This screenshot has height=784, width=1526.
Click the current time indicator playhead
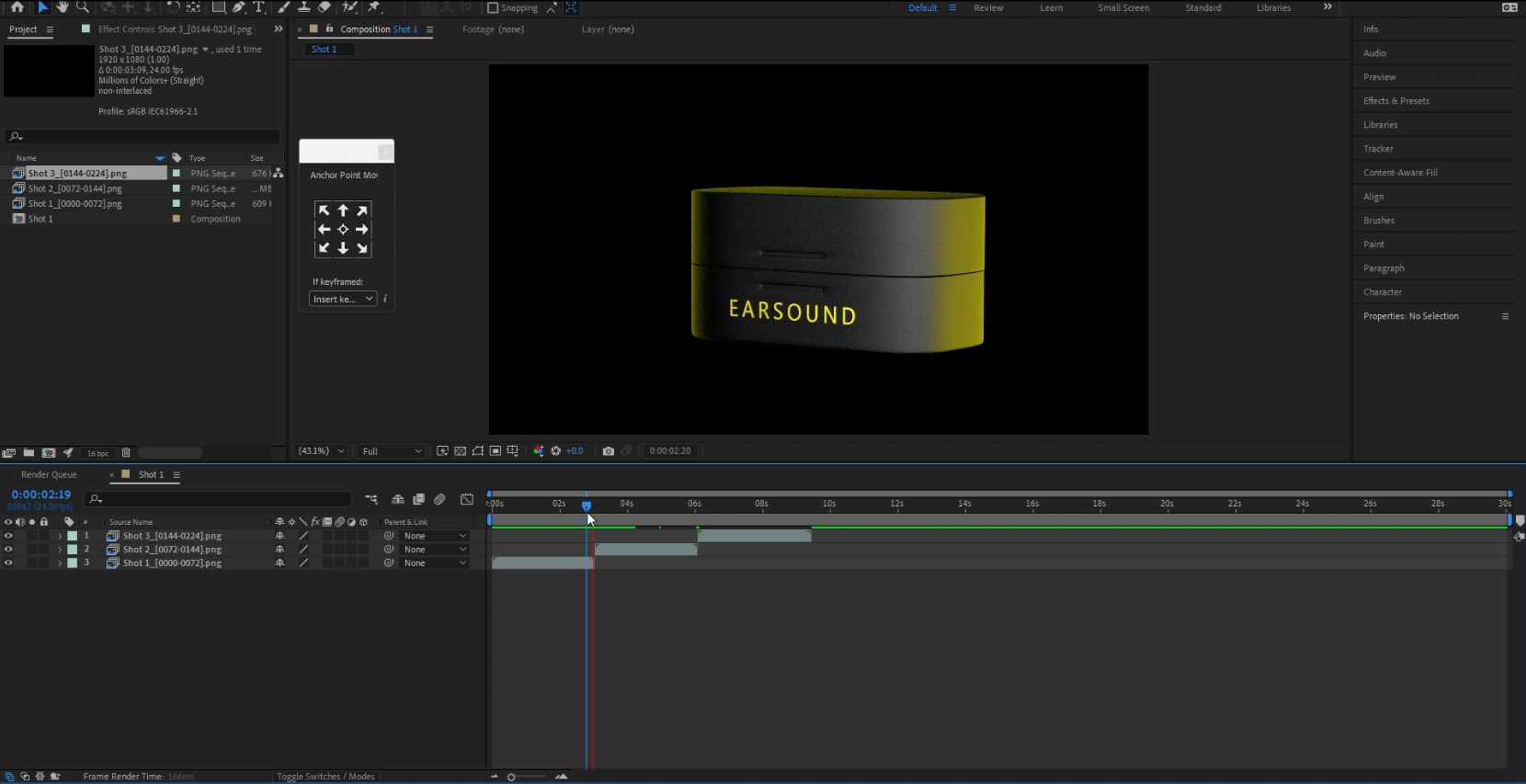pos(586,506)
